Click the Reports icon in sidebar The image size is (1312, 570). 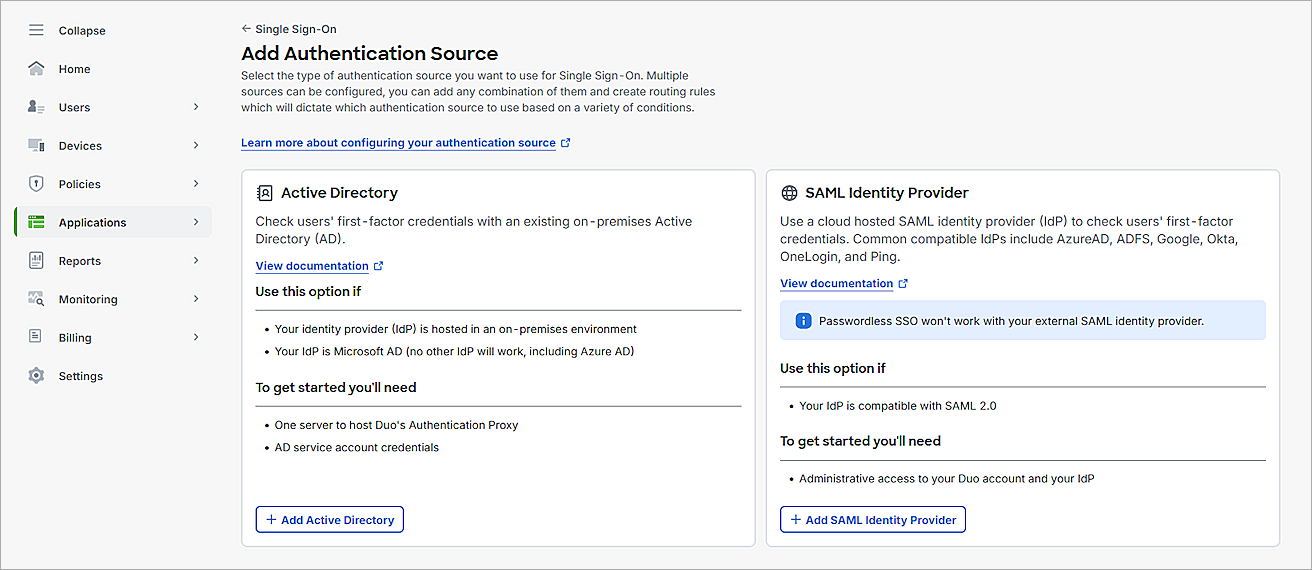[36, 261]
